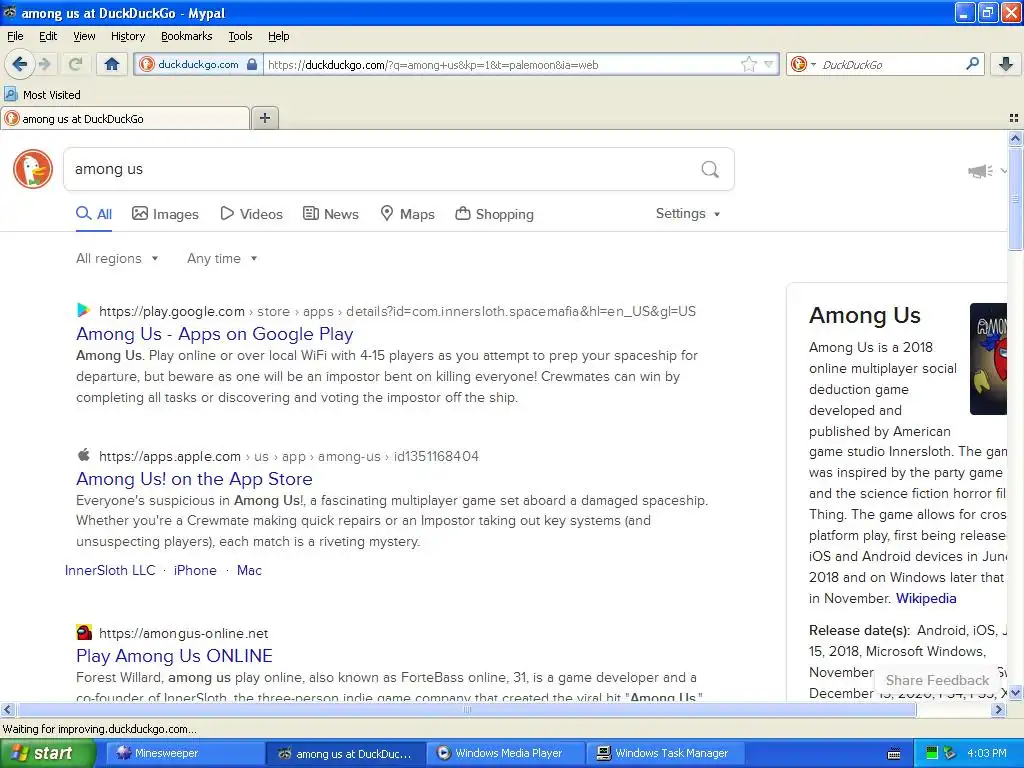Click the megaphone icon on the page
The height and width of the screenshot is (768, 1024).
[980, 171]
